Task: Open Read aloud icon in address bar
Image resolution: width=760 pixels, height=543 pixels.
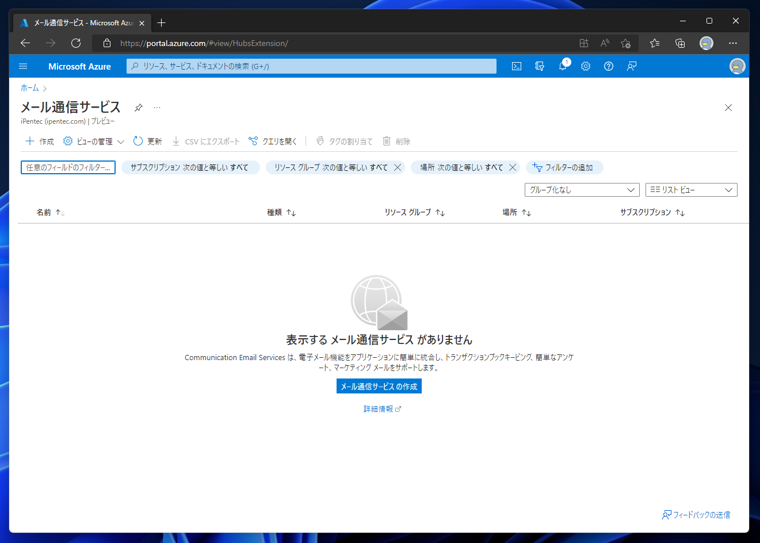Action: [x=604, y=43]
